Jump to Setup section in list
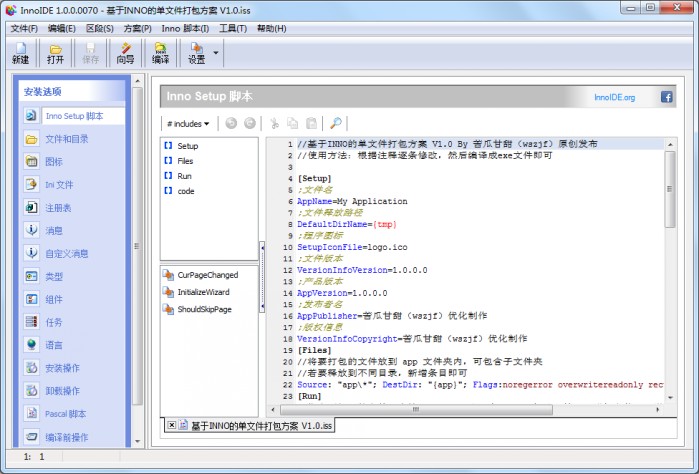The height and width of the screenshot is (474, 699). tap(181, 146)
